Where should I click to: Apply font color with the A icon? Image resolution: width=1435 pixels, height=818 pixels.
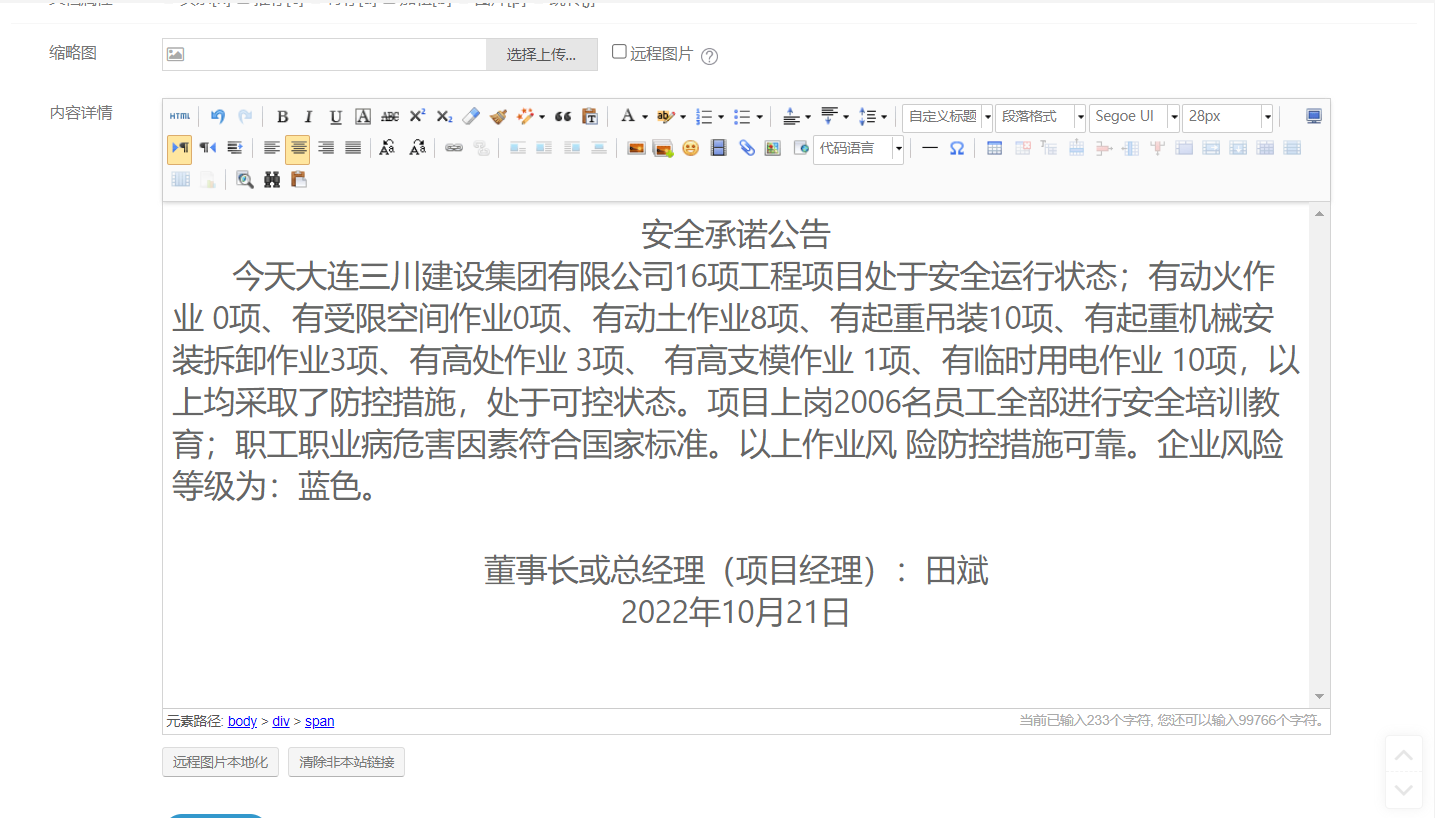pyautogui.click(x=627, y=117)
